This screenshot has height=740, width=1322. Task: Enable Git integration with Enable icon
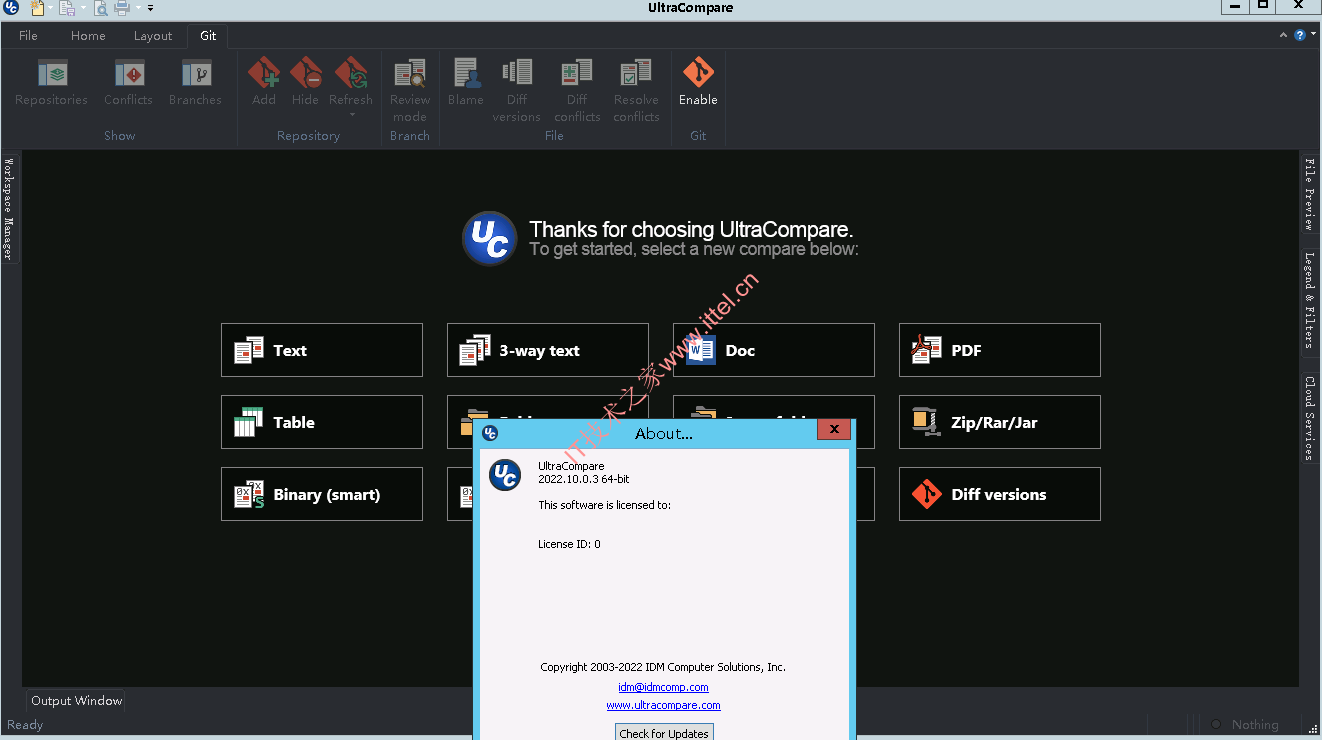pyautogui.click(x=698, y=73)
